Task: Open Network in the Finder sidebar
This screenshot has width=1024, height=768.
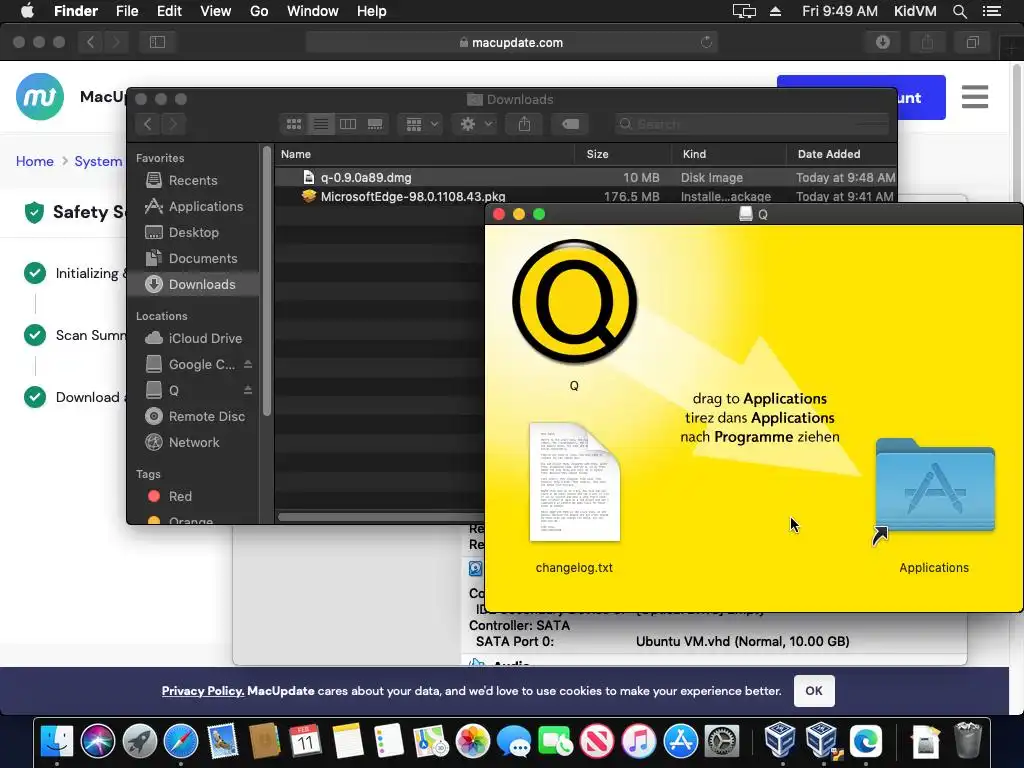Action: 193,443
